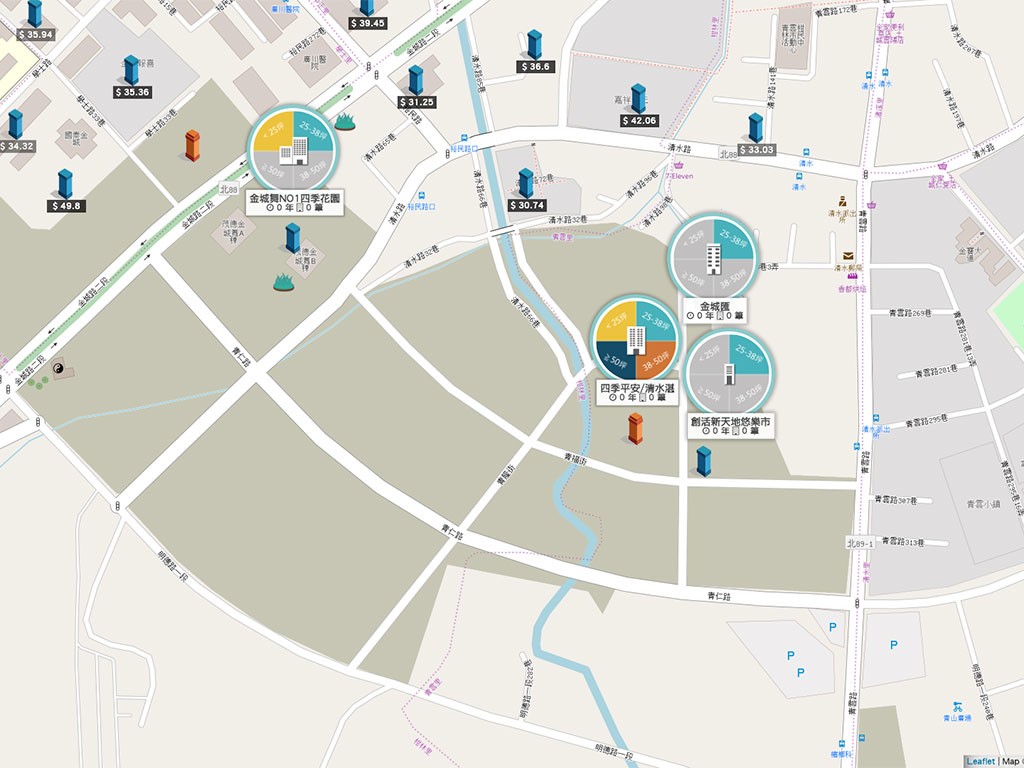Click the parking P icon near 青雲路
Image resolution: width=1024 pixels, height=768 pixels.
coord(833,627)
